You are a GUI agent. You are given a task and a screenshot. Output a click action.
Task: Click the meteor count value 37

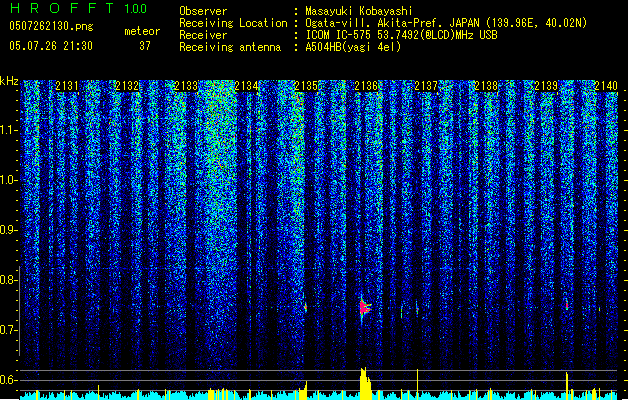pyautogui.click(x=145, y=46)
